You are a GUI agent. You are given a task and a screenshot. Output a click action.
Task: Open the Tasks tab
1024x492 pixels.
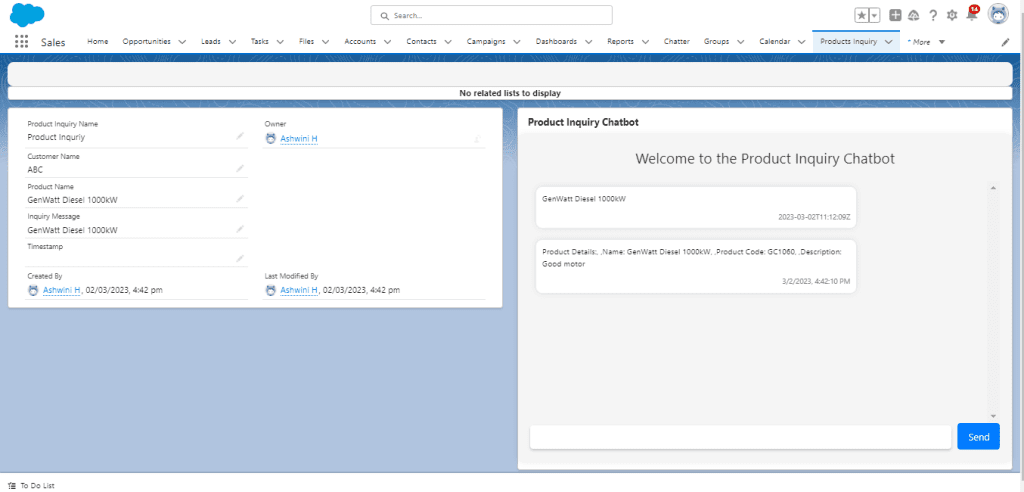[x=260, y=41]
